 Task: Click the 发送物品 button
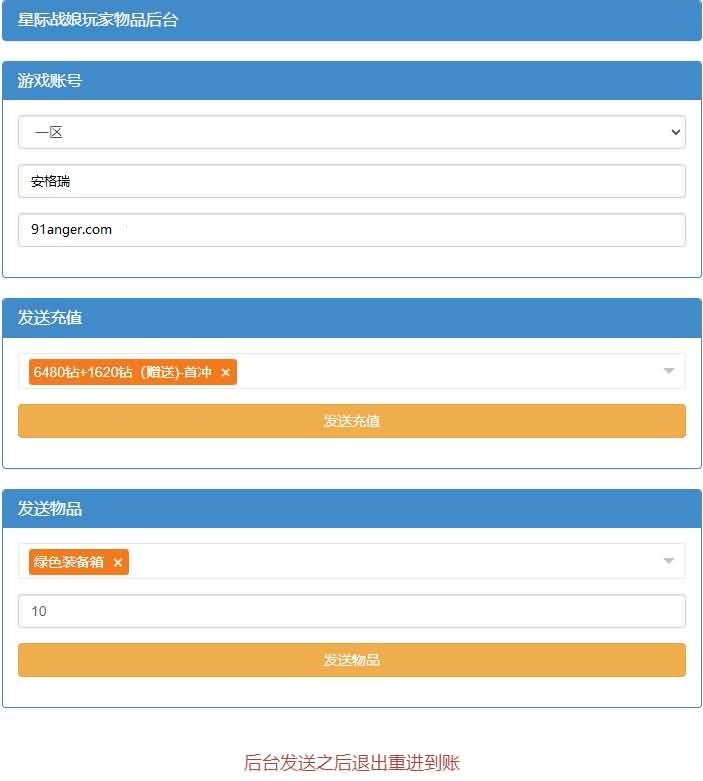click(351, 660)
